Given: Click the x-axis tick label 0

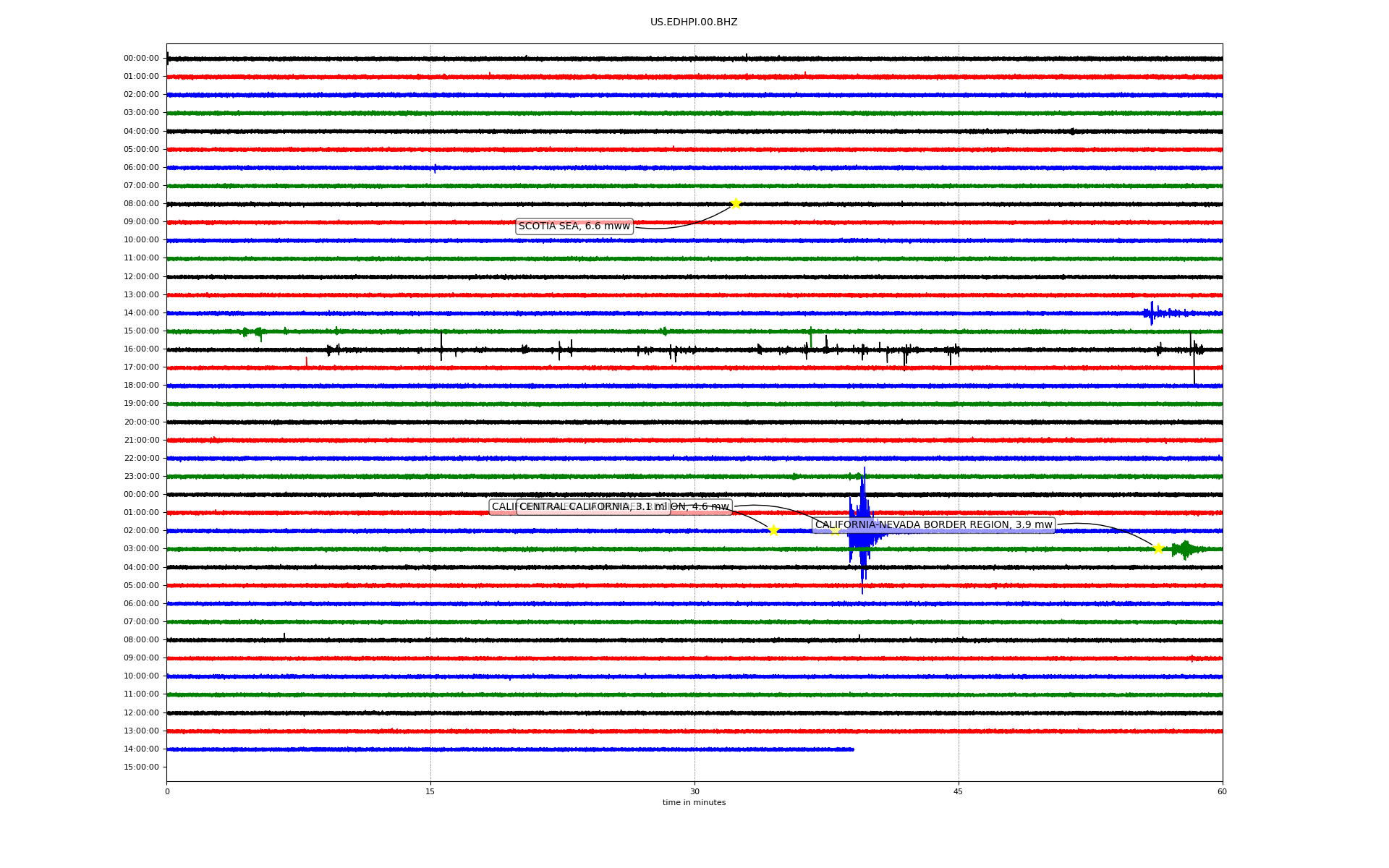Looking at the screenshot, I should (x=167, y=791).
